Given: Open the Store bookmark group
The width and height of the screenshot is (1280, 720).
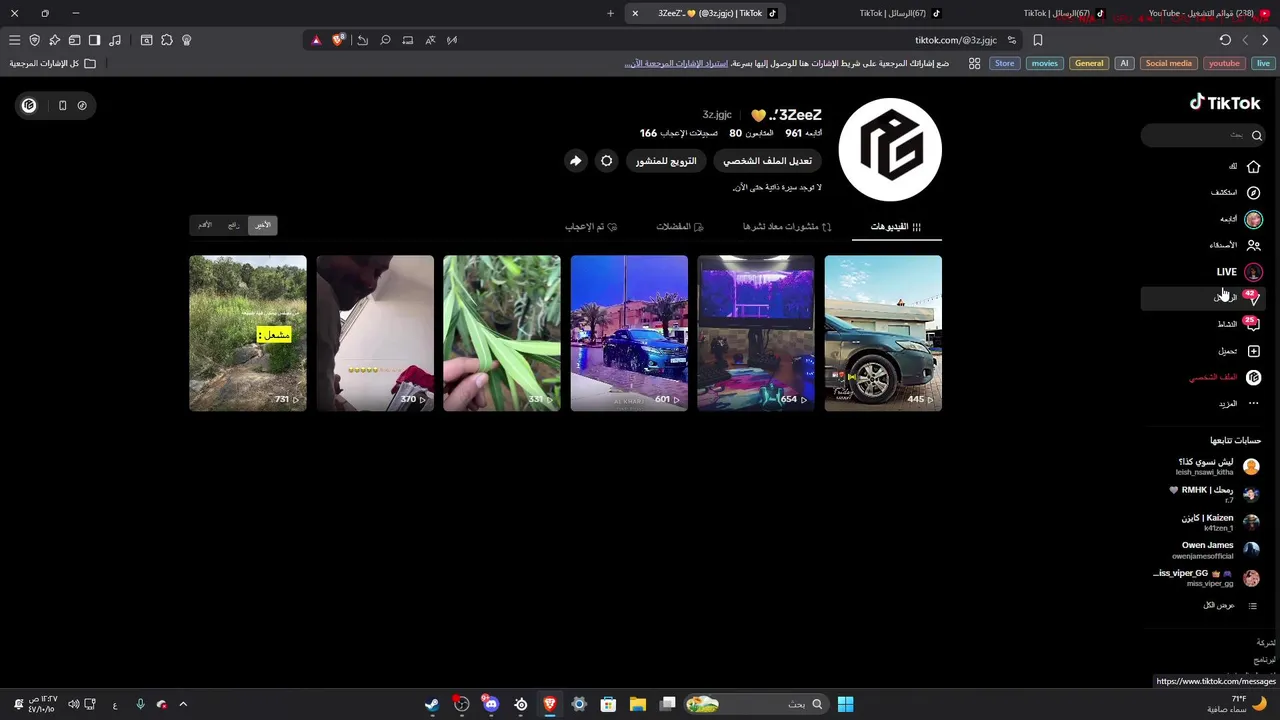Looking at the screenshot, I should [1004, 63].
